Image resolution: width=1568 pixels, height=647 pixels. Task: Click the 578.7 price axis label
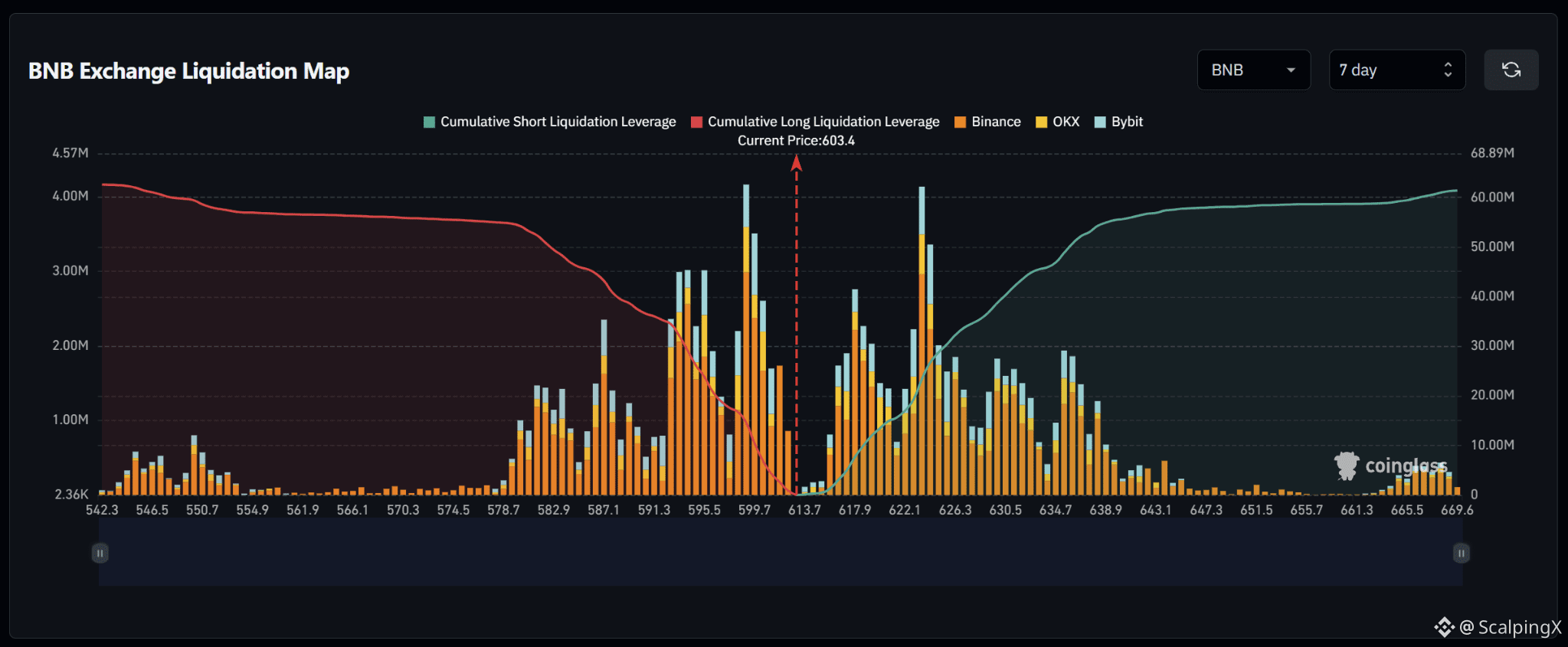click(x=503, y=510)
